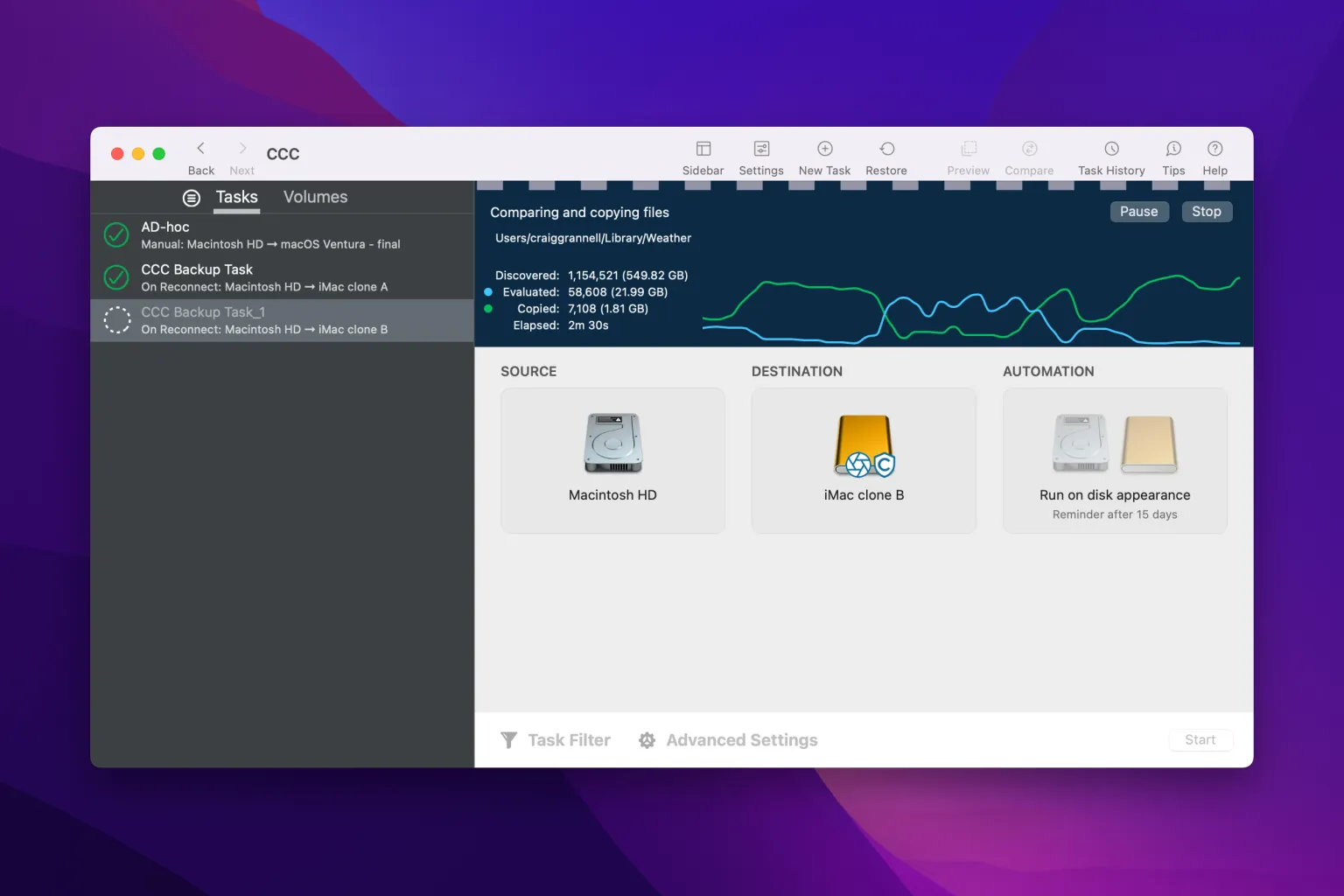Image resolution: width=1344 pixels, height=896 pixels.
Task: Create a New Task via toolbar icon
Action: tap(823, 156)
